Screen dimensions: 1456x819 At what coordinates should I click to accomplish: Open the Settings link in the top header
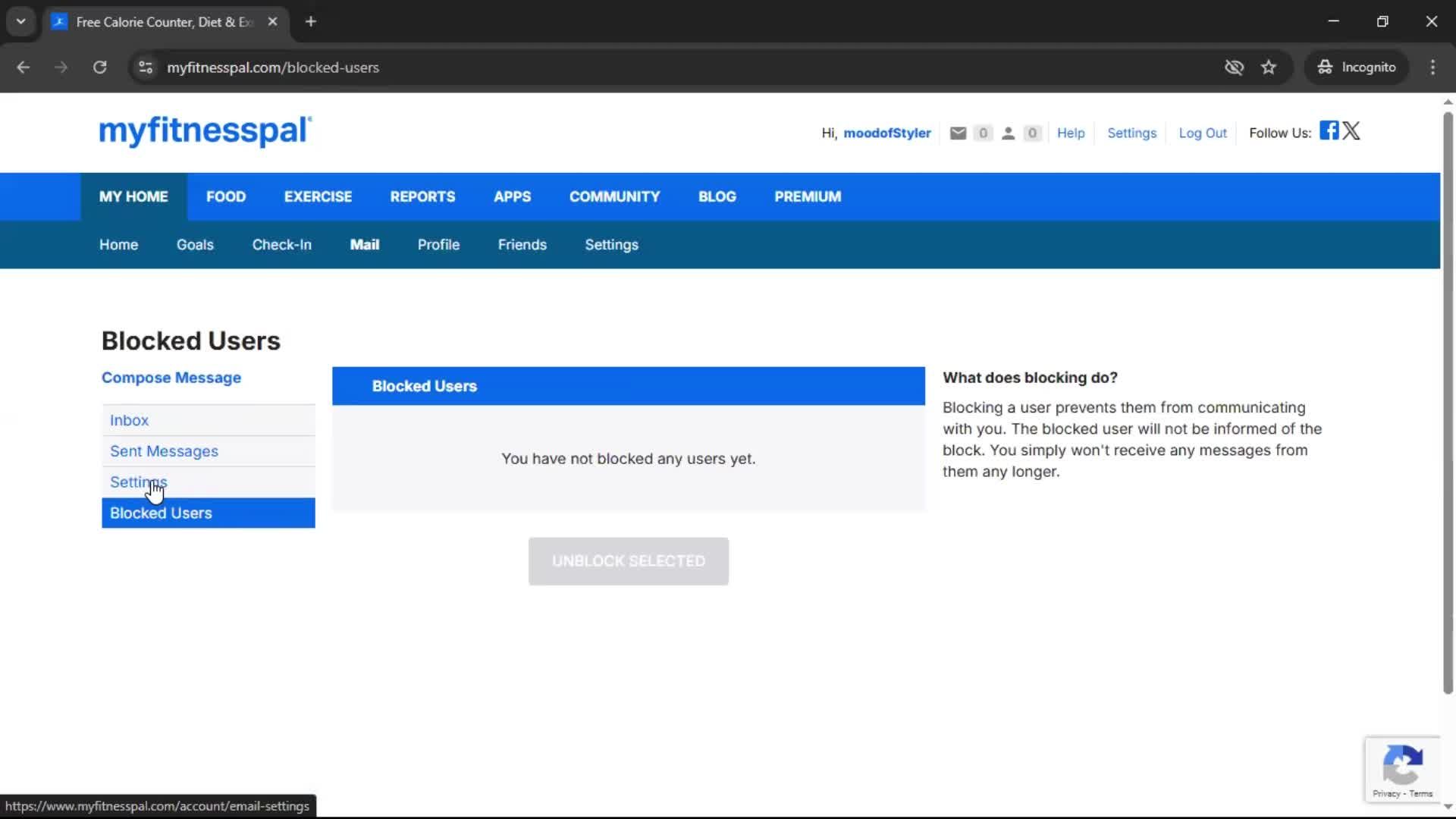1131,133
